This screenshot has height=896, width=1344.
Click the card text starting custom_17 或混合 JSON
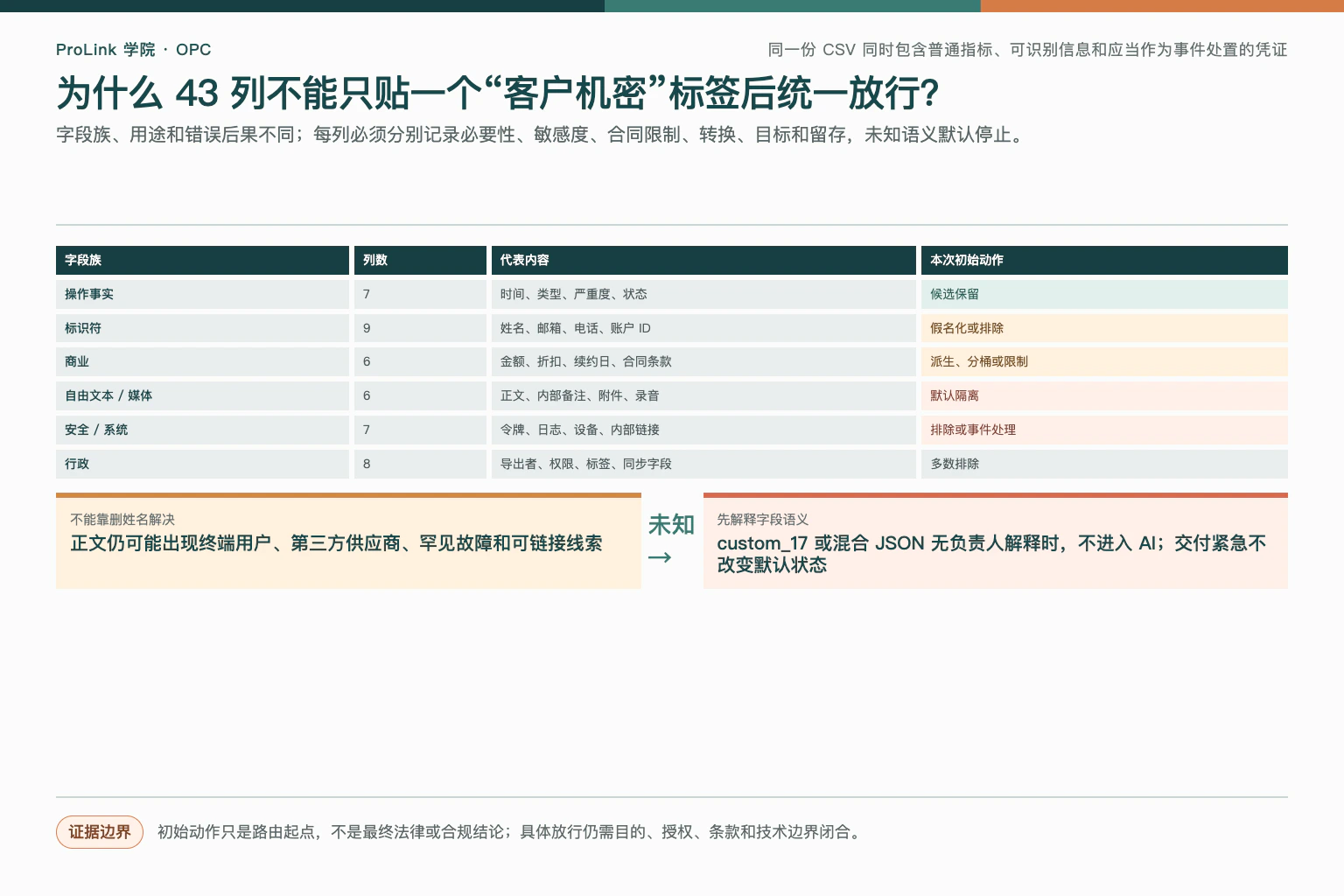(x=991, y=554)
